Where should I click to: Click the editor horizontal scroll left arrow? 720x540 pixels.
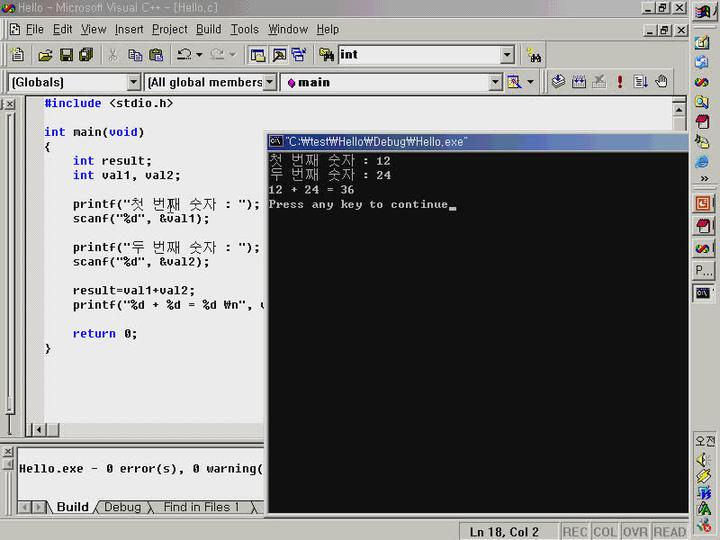(x=39, y=430)
